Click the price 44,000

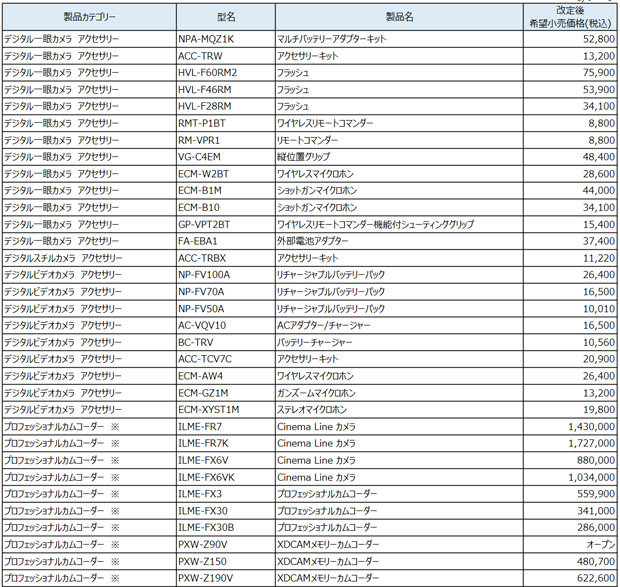[x=599, y=191]
